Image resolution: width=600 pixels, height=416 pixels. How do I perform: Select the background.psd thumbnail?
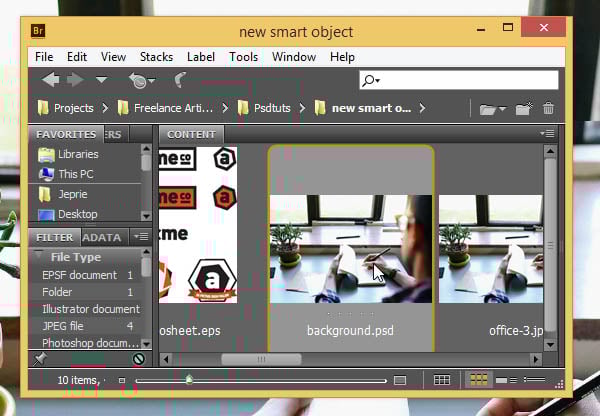[351, 249]
